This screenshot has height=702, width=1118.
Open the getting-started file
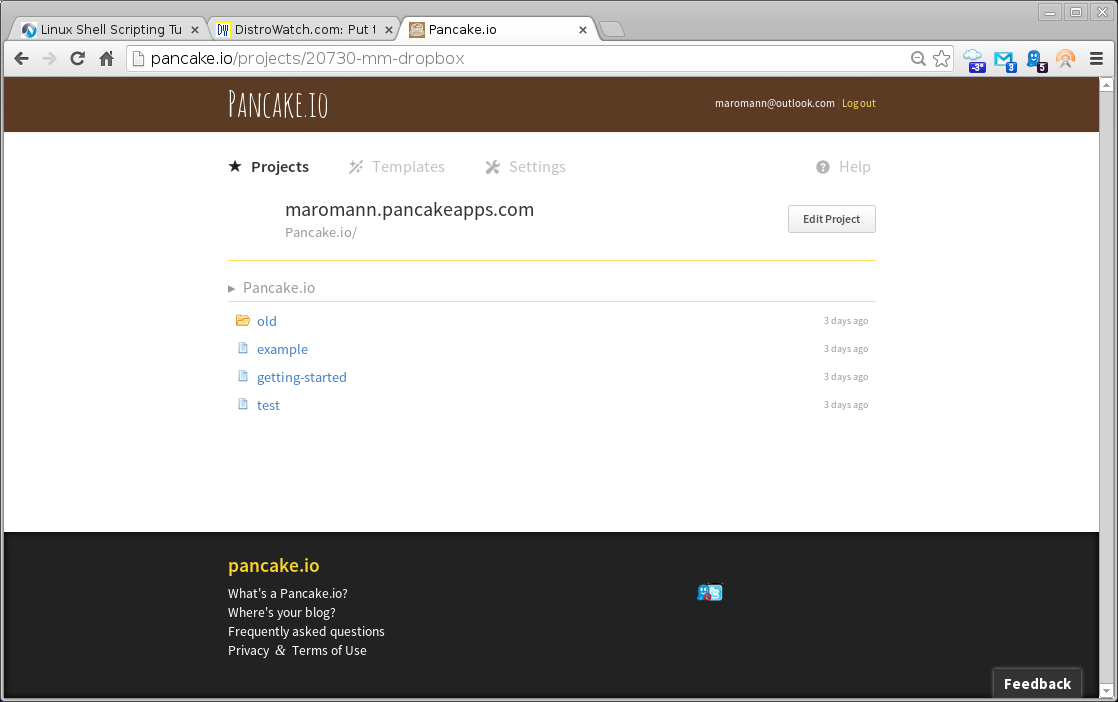coord(302,377)
